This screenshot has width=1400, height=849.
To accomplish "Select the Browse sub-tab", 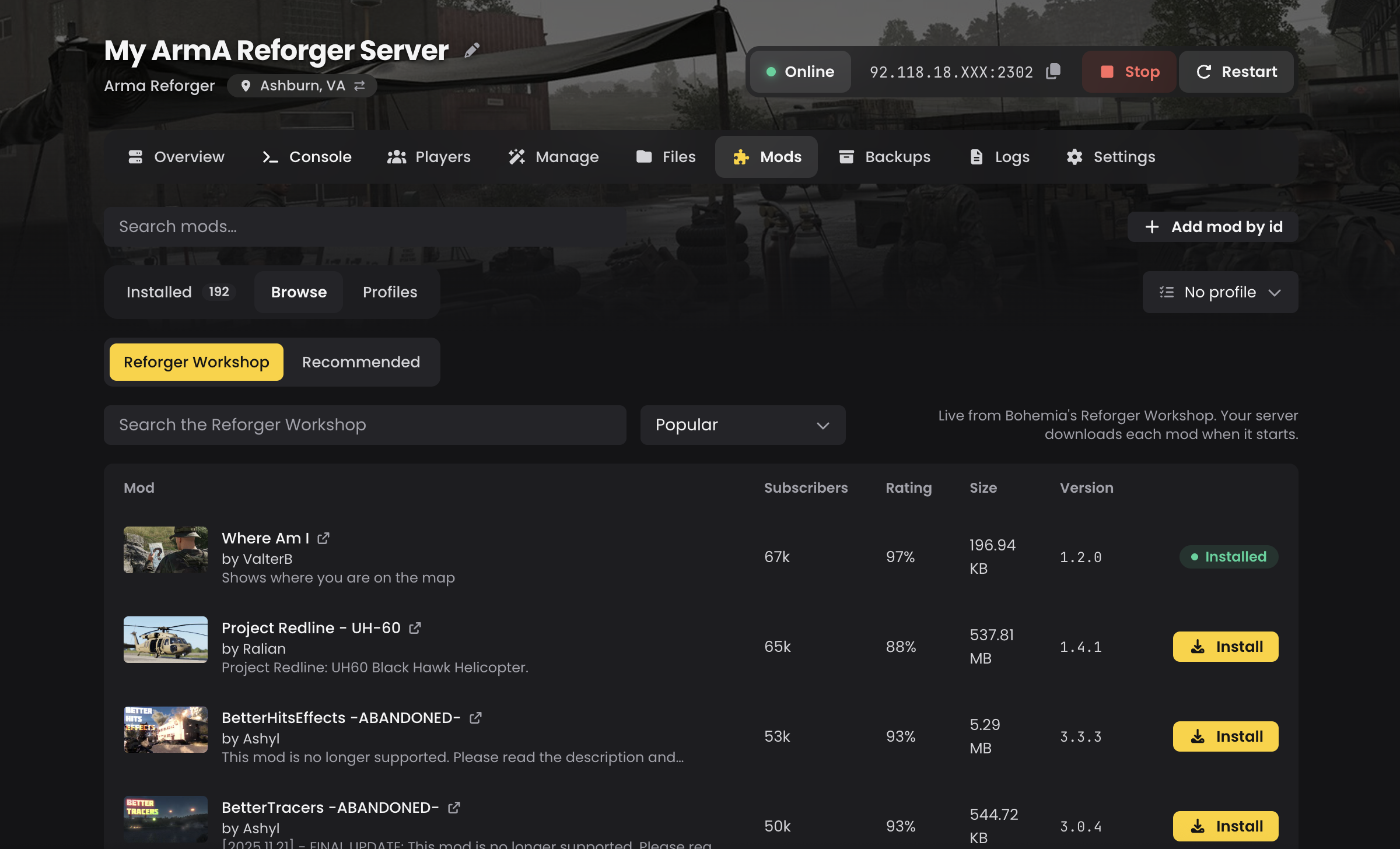I will 299,292.
